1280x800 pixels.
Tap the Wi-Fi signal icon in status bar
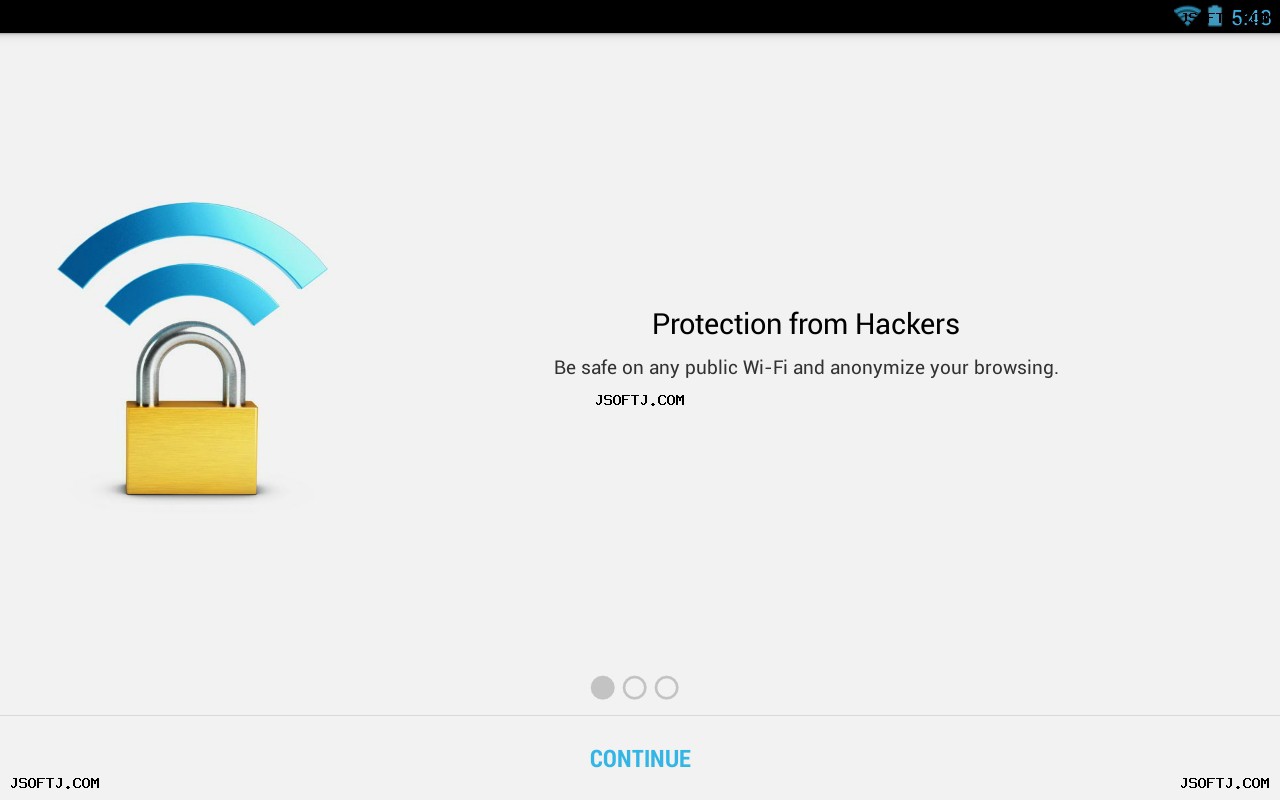coord(1187,16)
